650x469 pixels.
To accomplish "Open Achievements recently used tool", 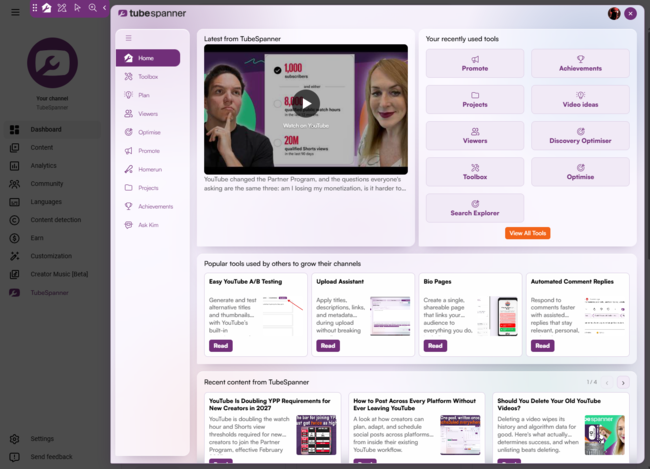I will click(580, 63).
